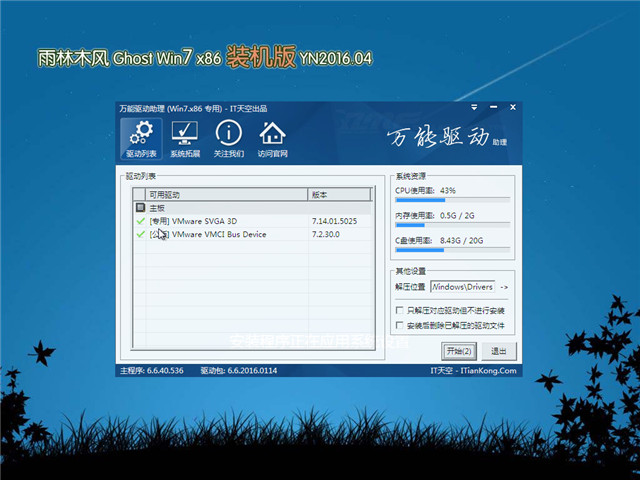The image size is (640, 480).
Task: Click the 可用驱动 column header
Action: [x=225, y=194]
